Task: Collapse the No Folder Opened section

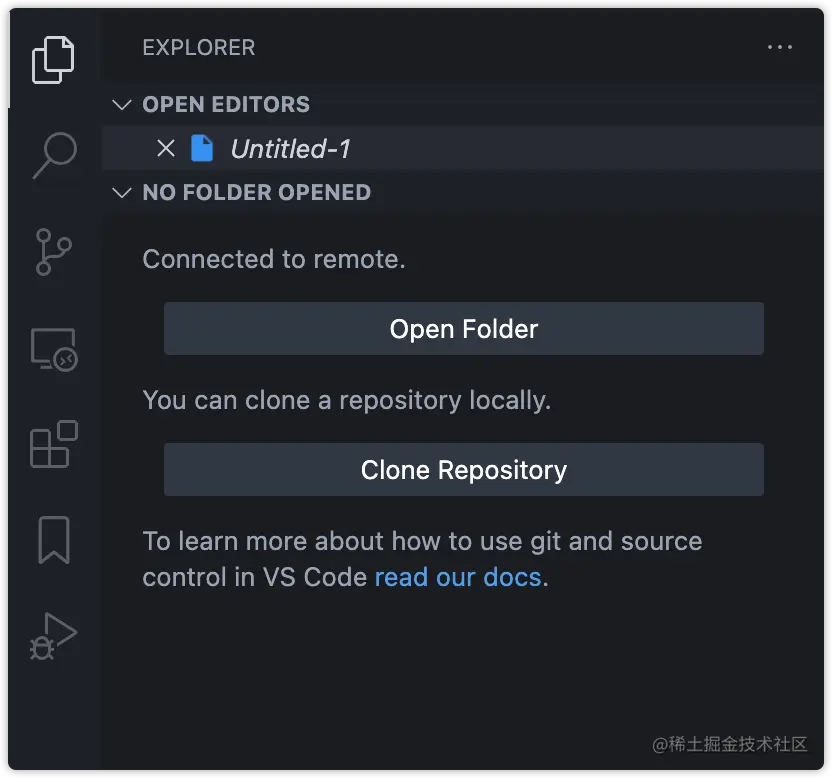Action: [122, 193]
